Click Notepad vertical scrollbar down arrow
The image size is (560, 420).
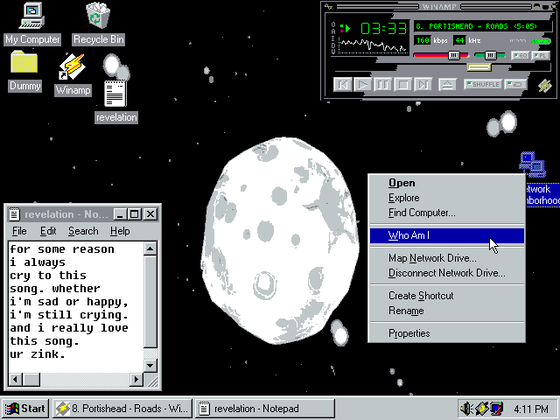pos(150,365)
